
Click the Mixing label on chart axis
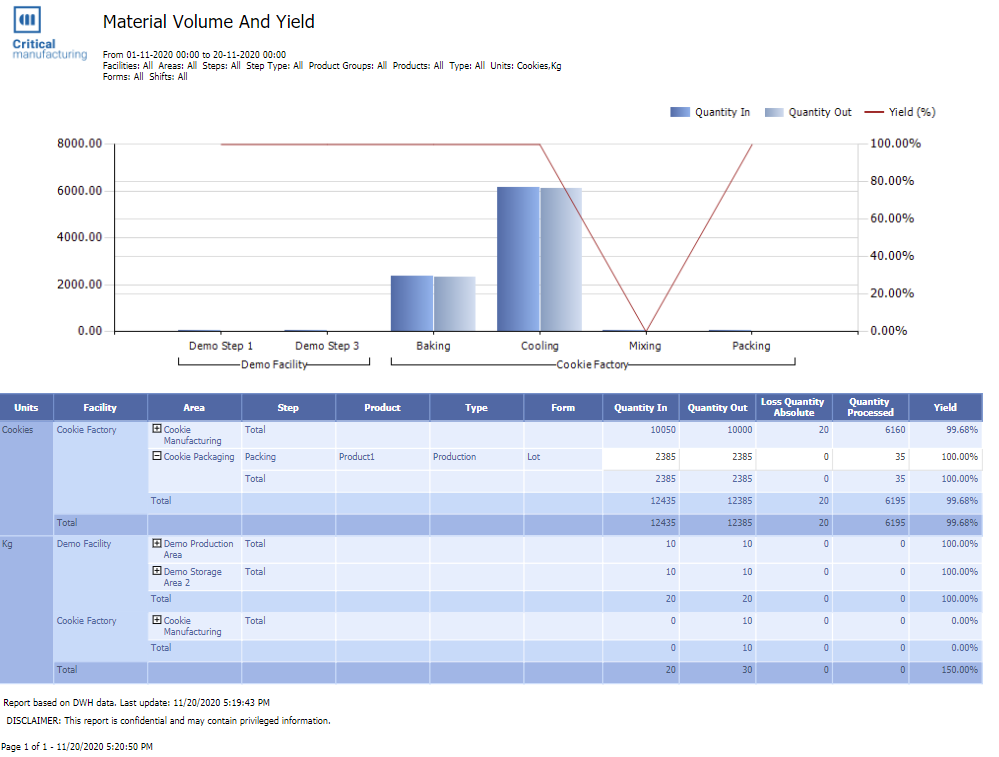click(645, 346)
